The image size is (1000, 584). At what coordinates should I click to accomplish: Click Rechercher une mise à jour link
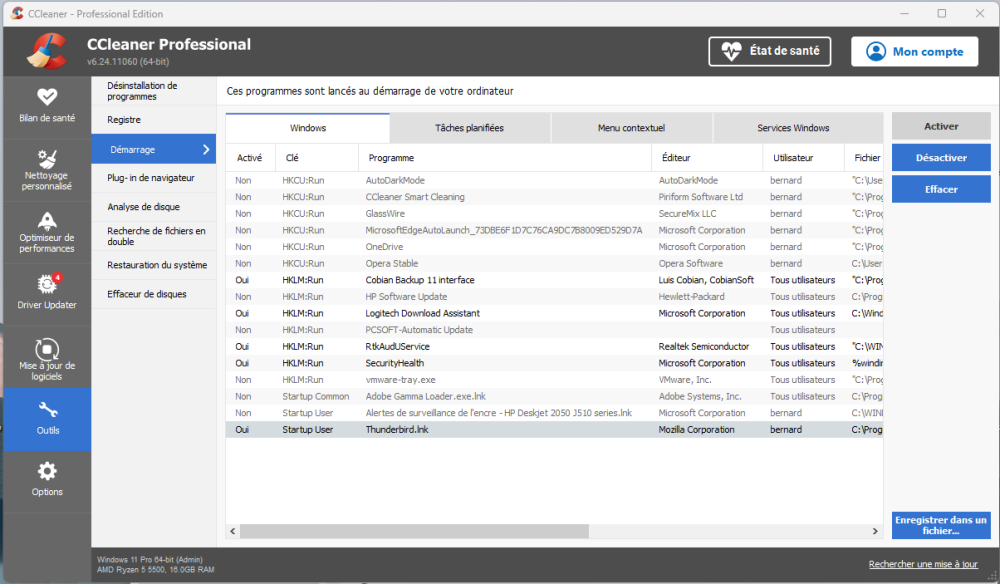pyautogui.click(x=923, y=564)
